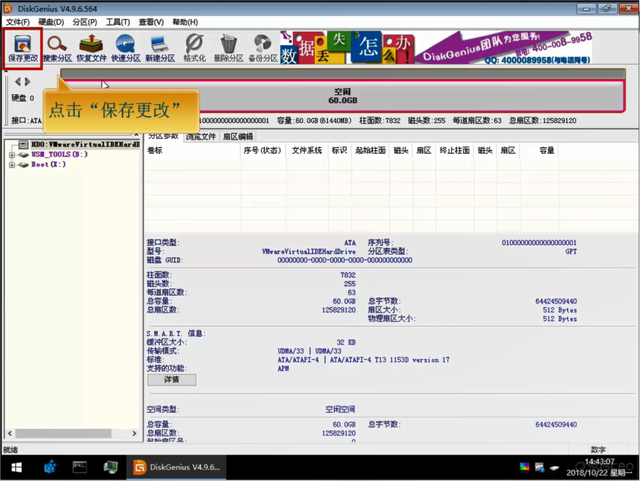
Task: Click the DiskGenius title bar app icon
Action: (x=8, y=9)
